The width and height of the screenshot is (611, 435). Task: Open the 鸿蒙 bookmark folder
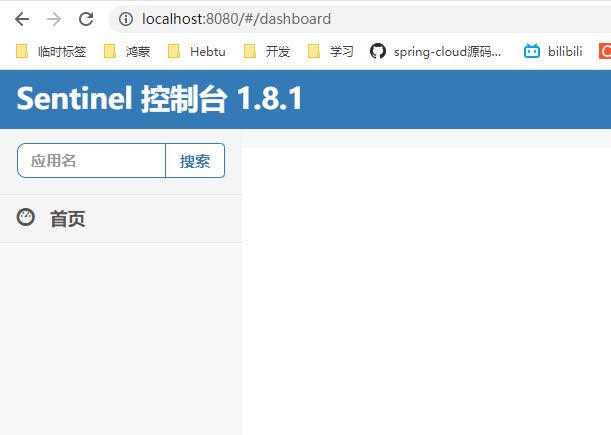click(x=127, y=51)
